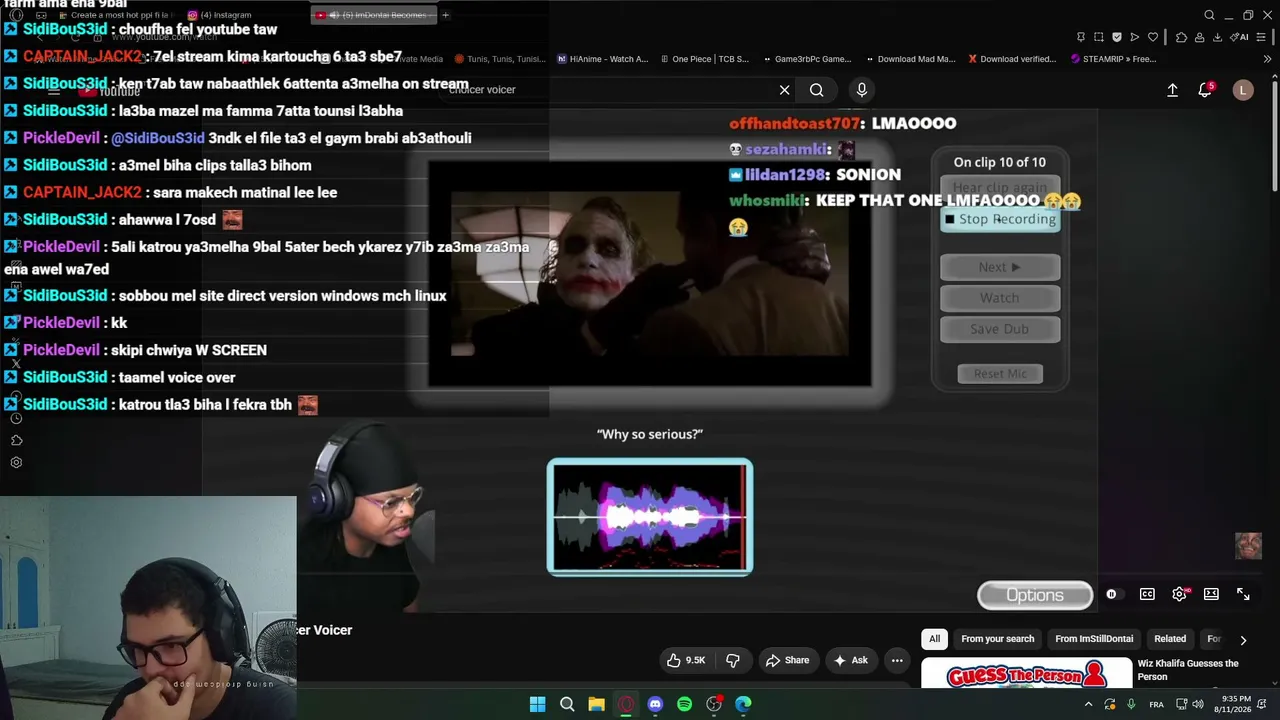Open Wiz Khalifa Guesses the Person title
The image size is (1280, 720).
pyautogui.click(x=1188, y=670)
